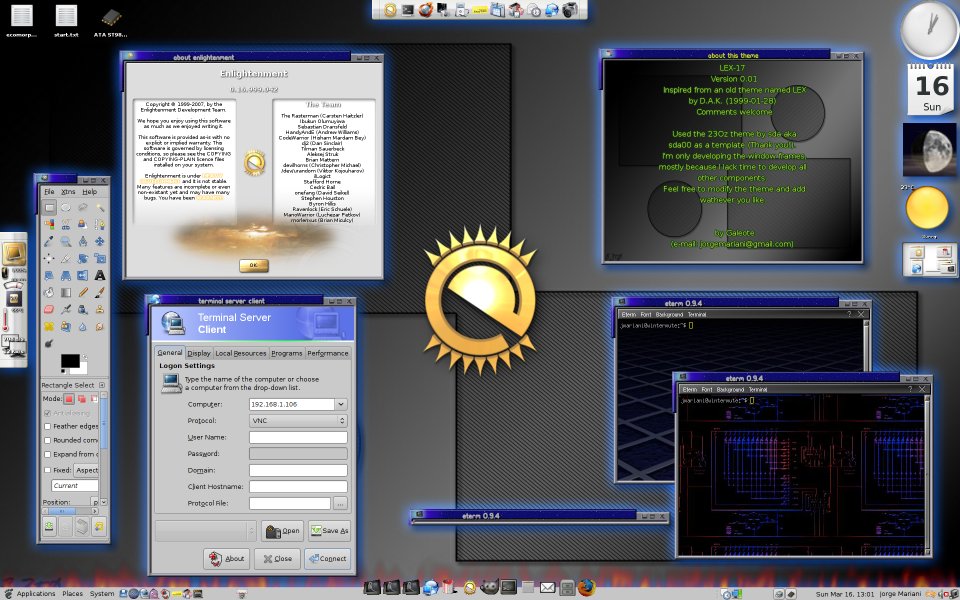
Task: Click the About button
Action: point(227,558)
